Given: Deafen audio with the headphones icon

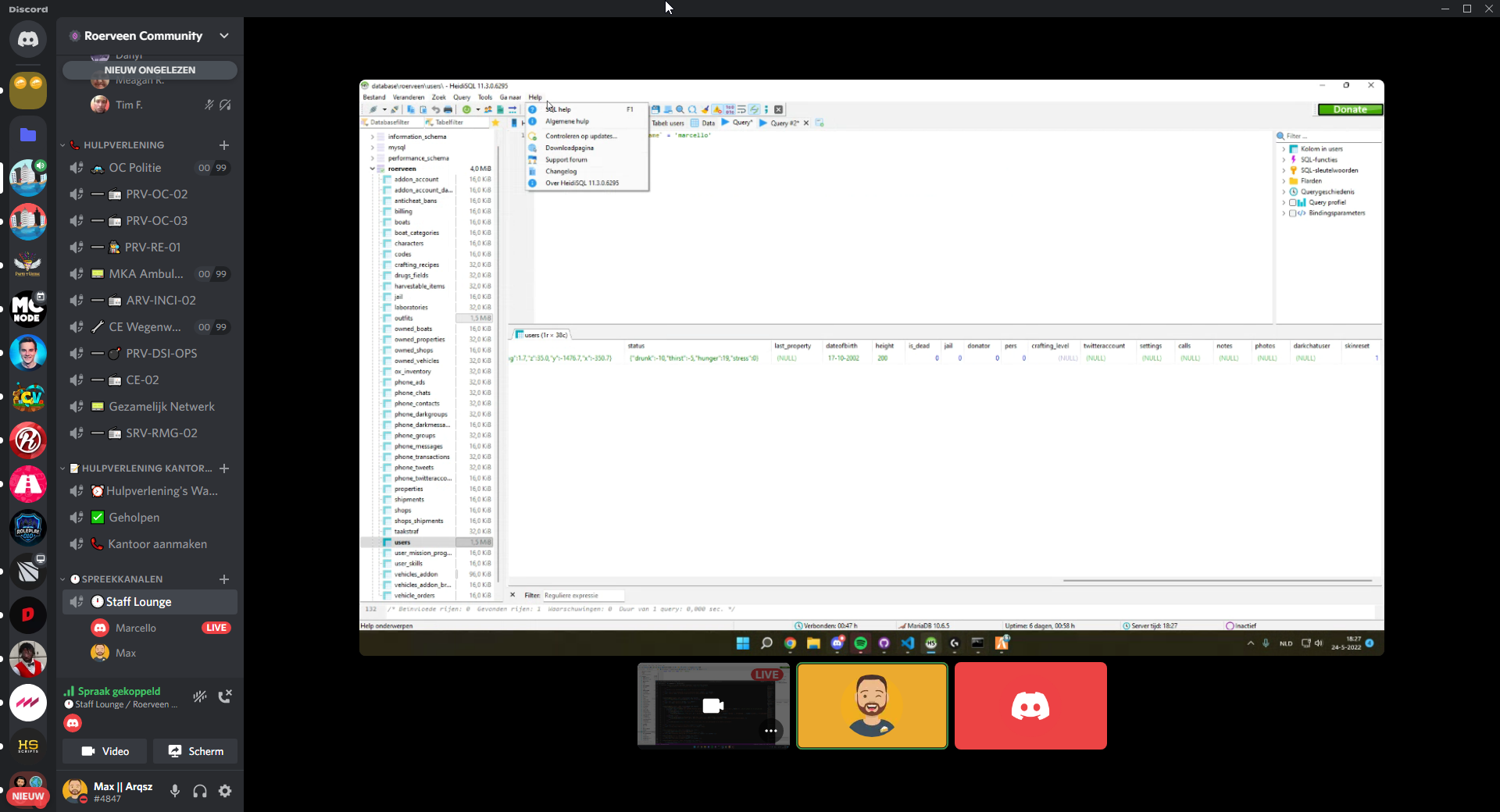Looking at the screenshot, I should pos(200,791).
